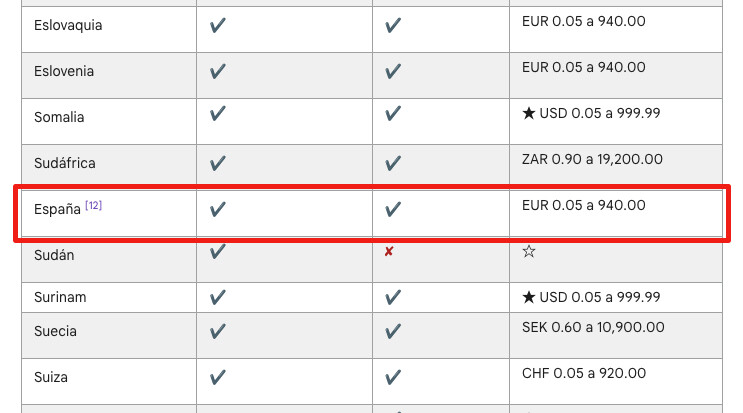Click the outlined star in Sudán row
Screen dimensions: 743x413
pos(529,252)
